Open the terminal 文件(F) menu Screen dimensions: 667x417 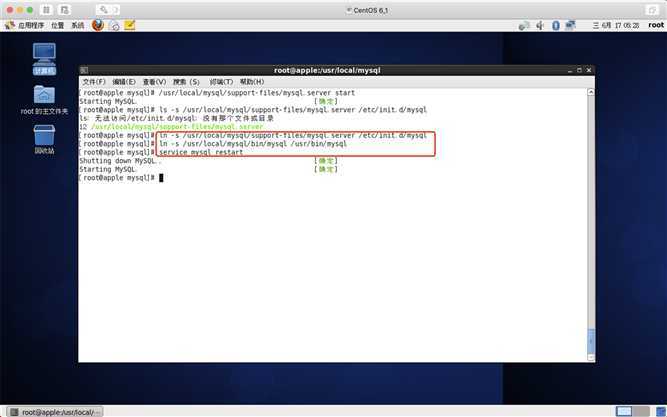click(x=94, y=82)
